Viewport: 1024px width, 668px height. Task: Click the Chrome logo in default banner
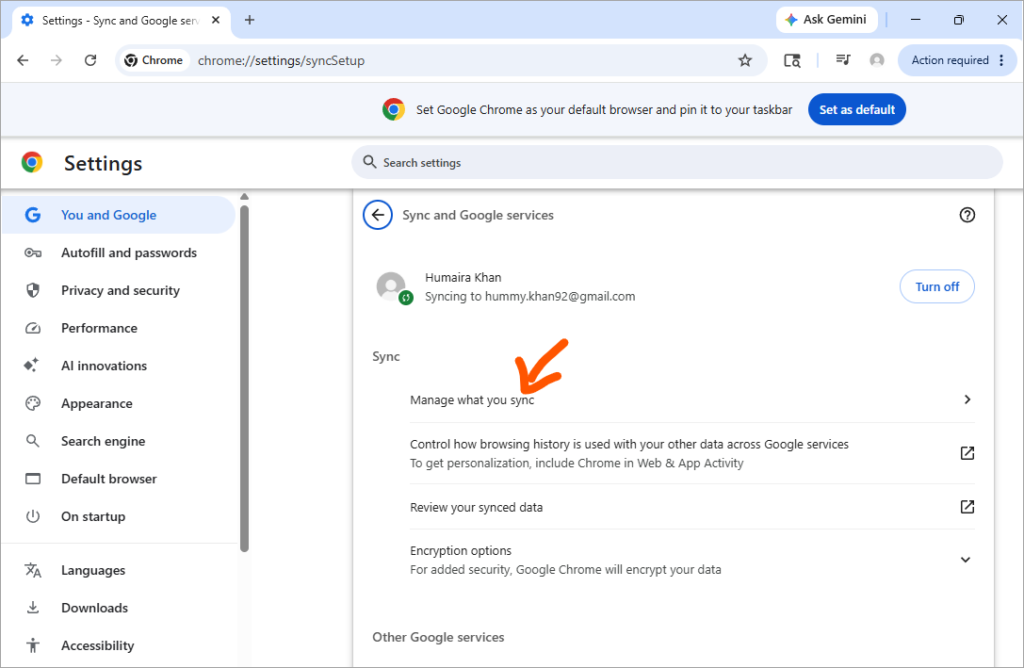point(393,109)
